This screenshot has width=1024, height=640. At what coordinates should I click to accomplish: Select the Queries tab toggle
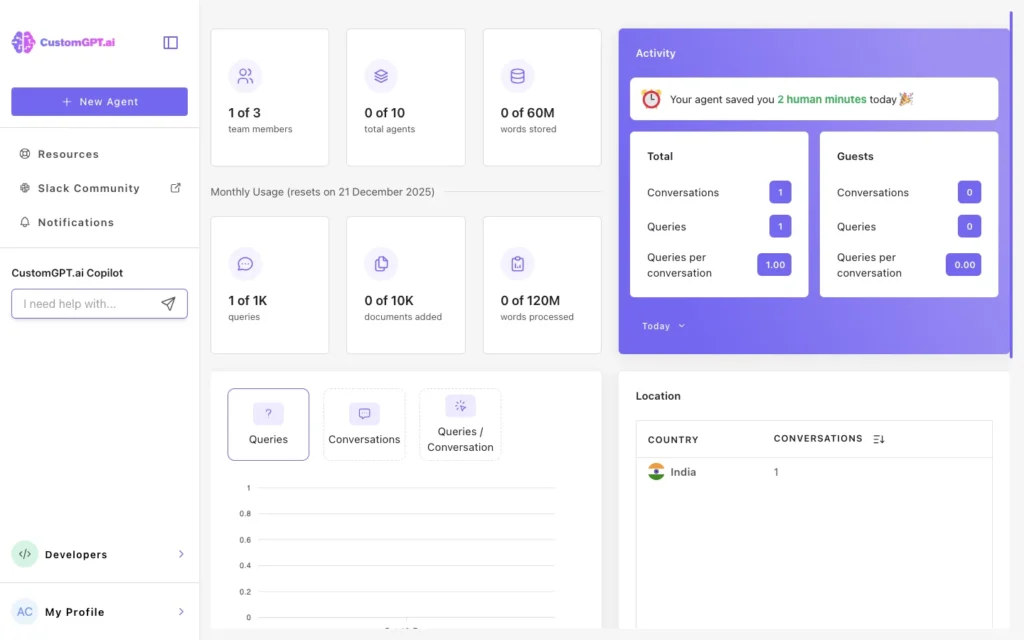coord(268,424)
